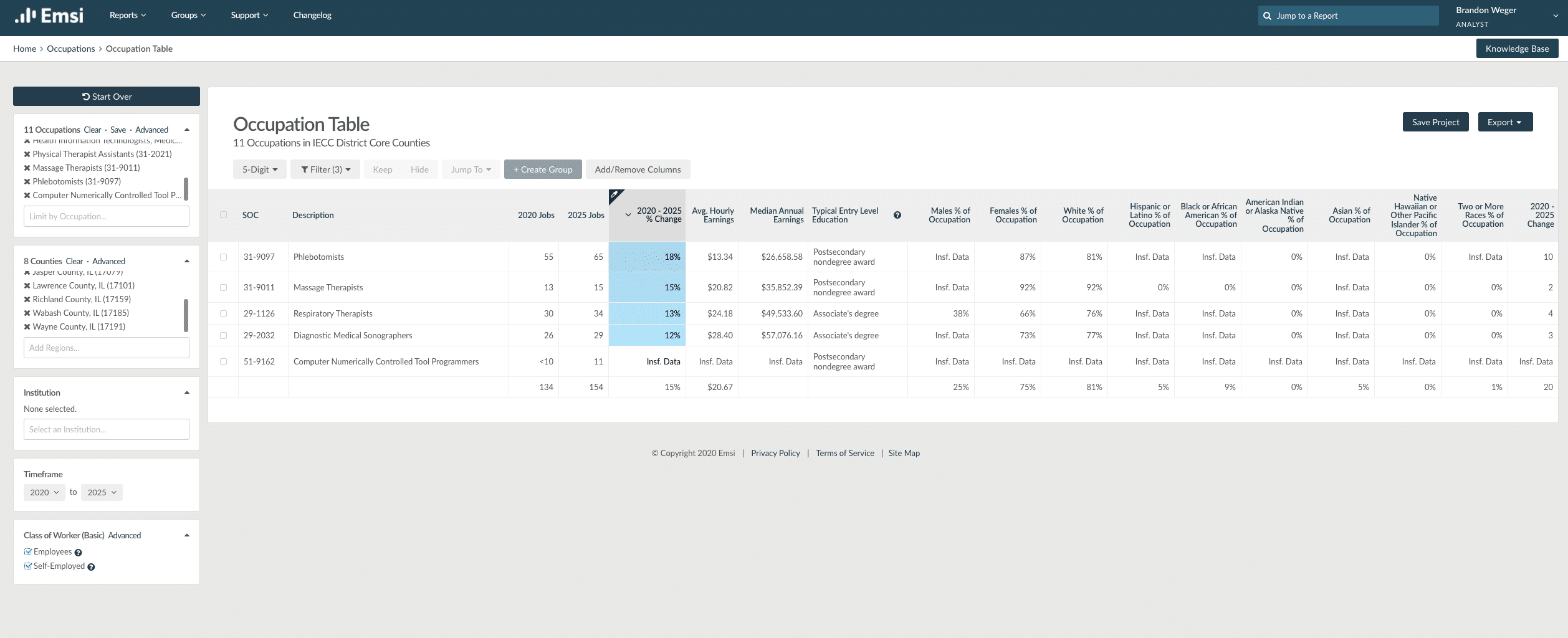Open the Reports menu

pos(127,16)
